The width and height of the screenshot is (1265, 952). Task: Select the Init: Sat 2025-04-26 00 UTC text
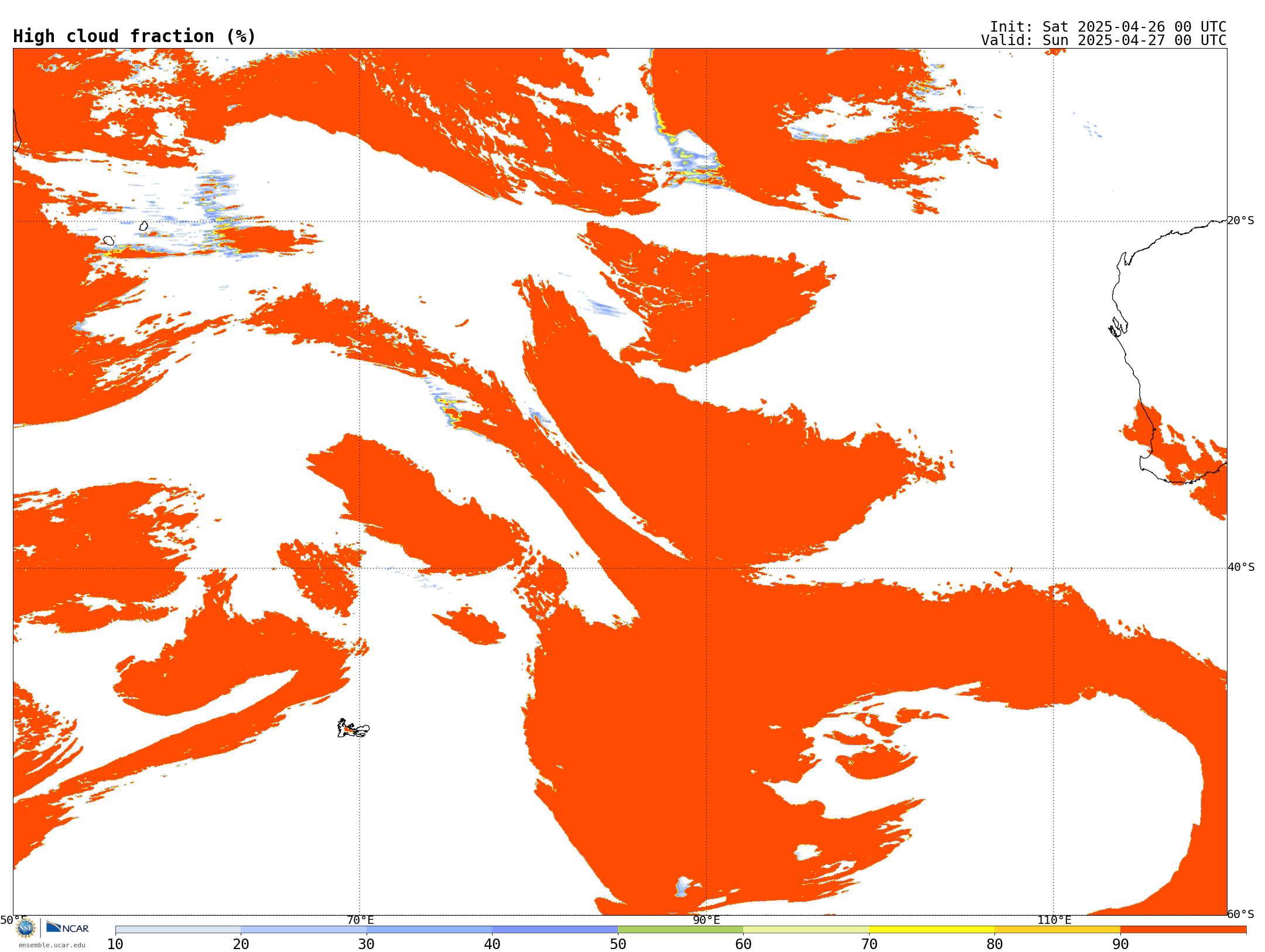[x=1108, y=27]
